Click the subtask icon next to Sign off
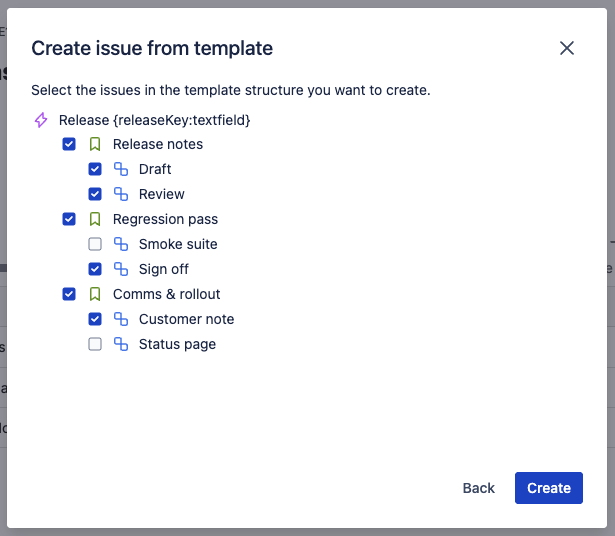This screenshot has width=615, height=536. 121,269
